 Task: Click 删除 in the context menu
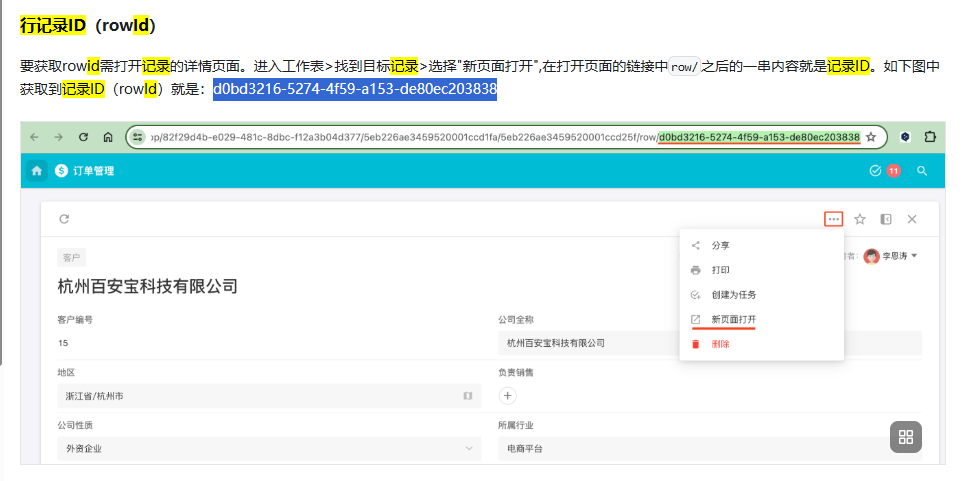720,344
